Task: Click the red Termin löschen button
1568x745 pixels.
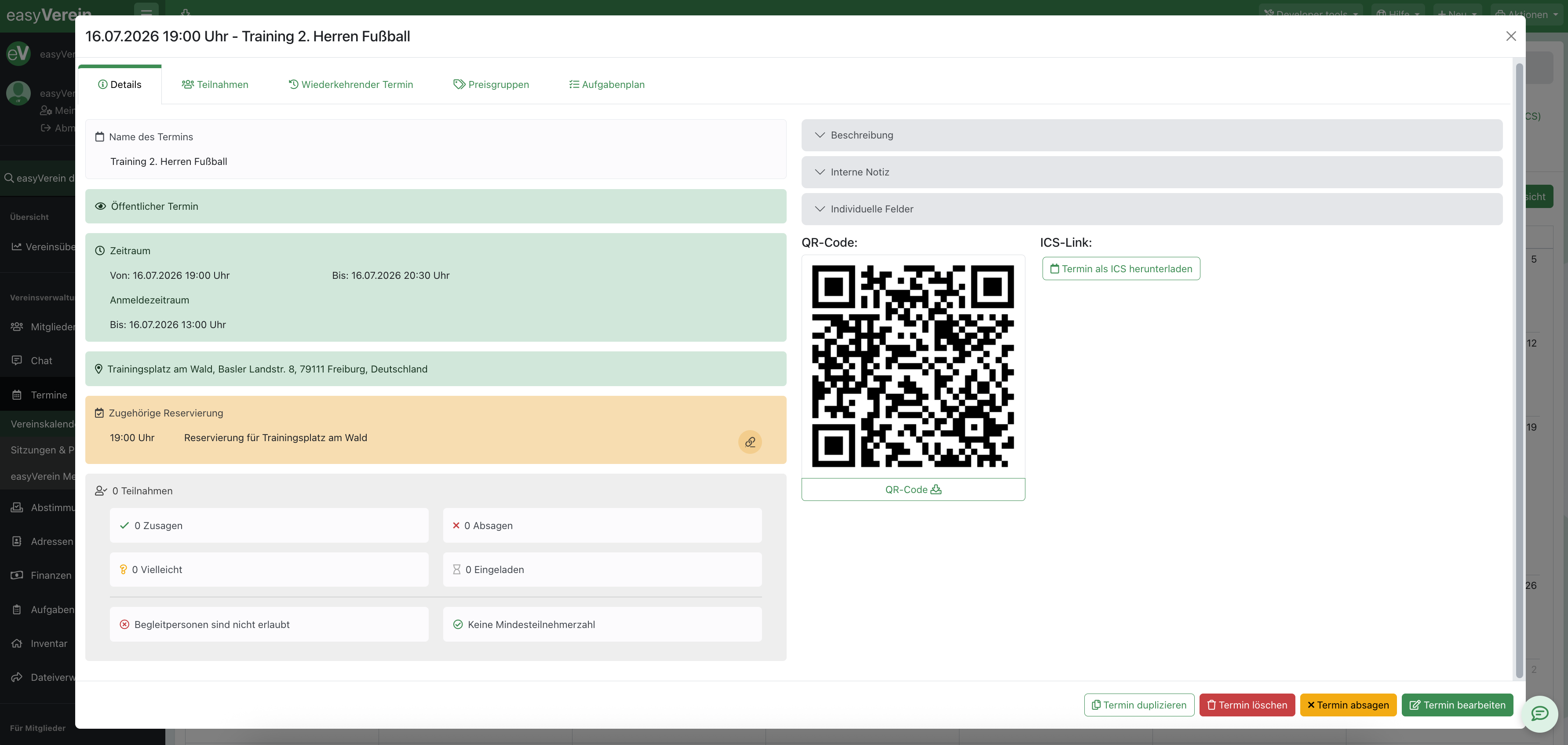Action: [x=1247, y=705]
